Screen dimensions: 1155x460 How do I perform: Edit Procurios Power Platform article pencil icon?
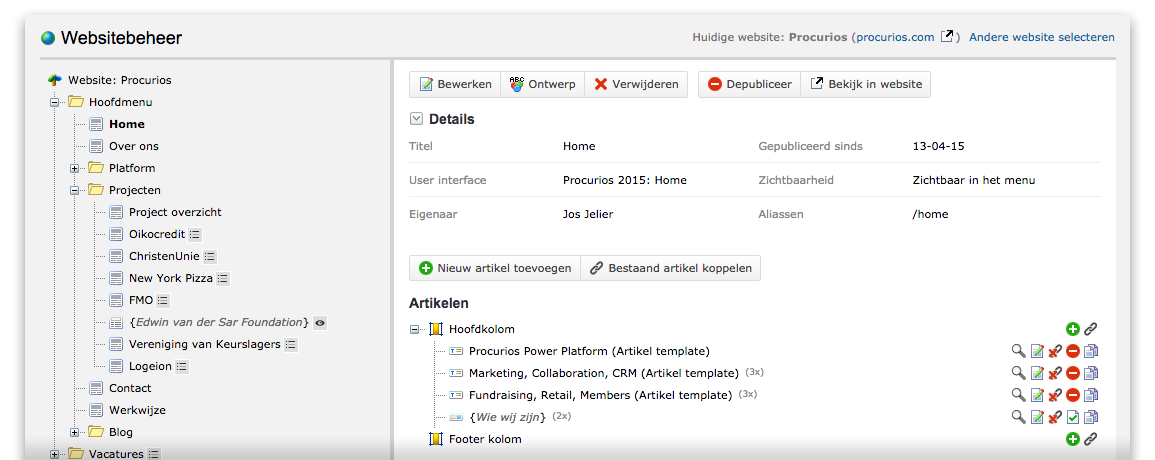pos(1037,351)
